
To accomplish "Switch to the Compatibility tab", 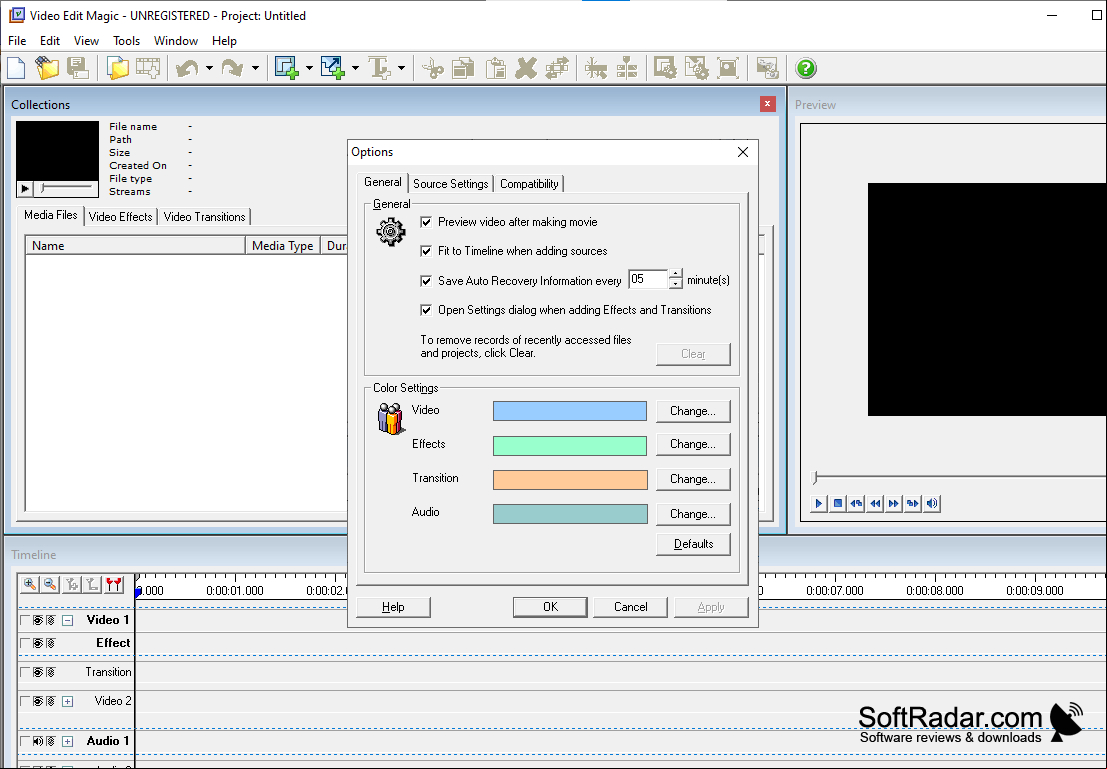I will pos(529,184).
